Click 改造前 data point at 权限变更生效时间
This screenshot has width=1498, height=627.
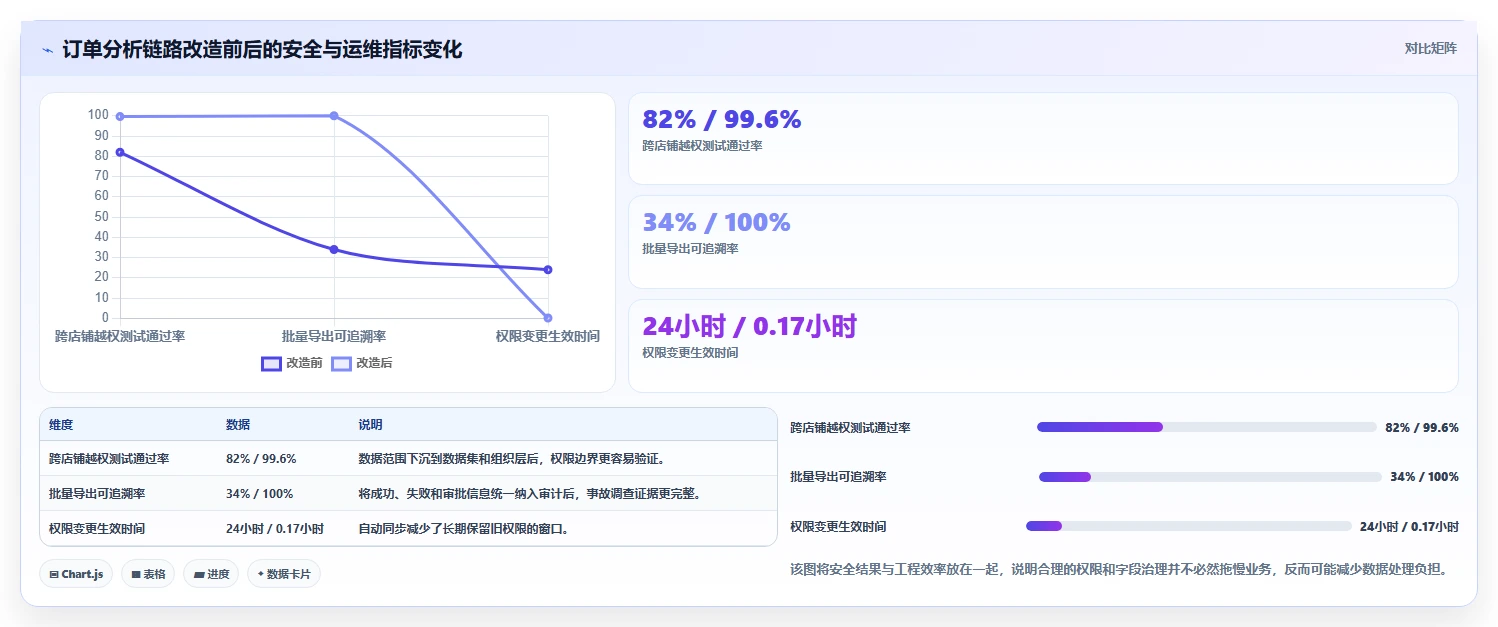pyautogui.click(x=548, y=270)
